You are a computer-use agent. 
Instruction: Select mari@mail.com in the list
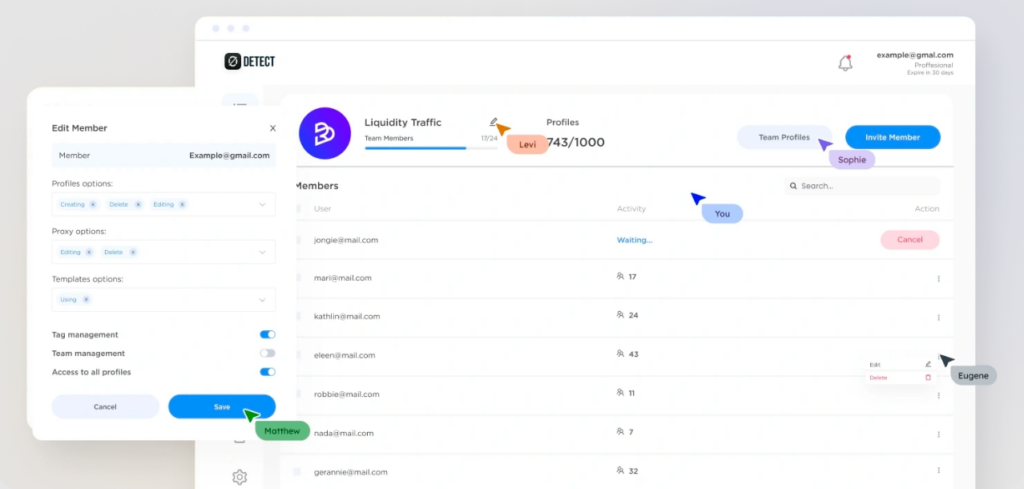click(343, 277)
